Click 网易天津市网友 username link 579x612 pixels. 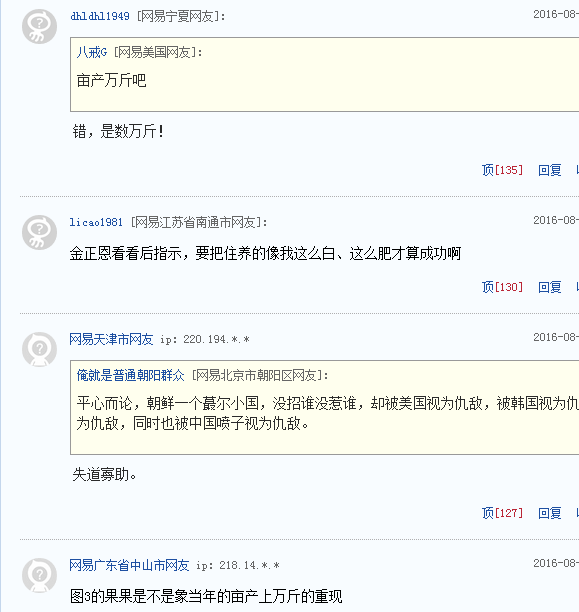click(x=111, y=339)
